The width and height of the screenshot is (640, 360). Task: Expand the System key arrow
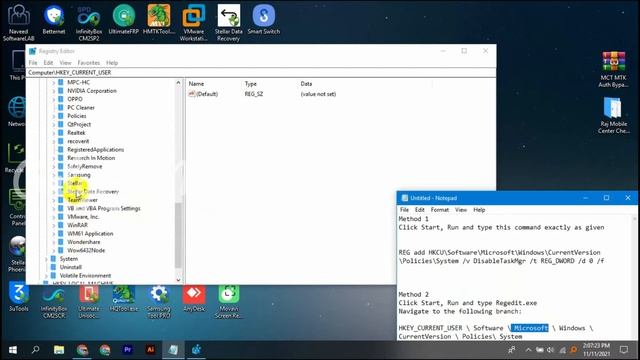(x=46, y=259)
